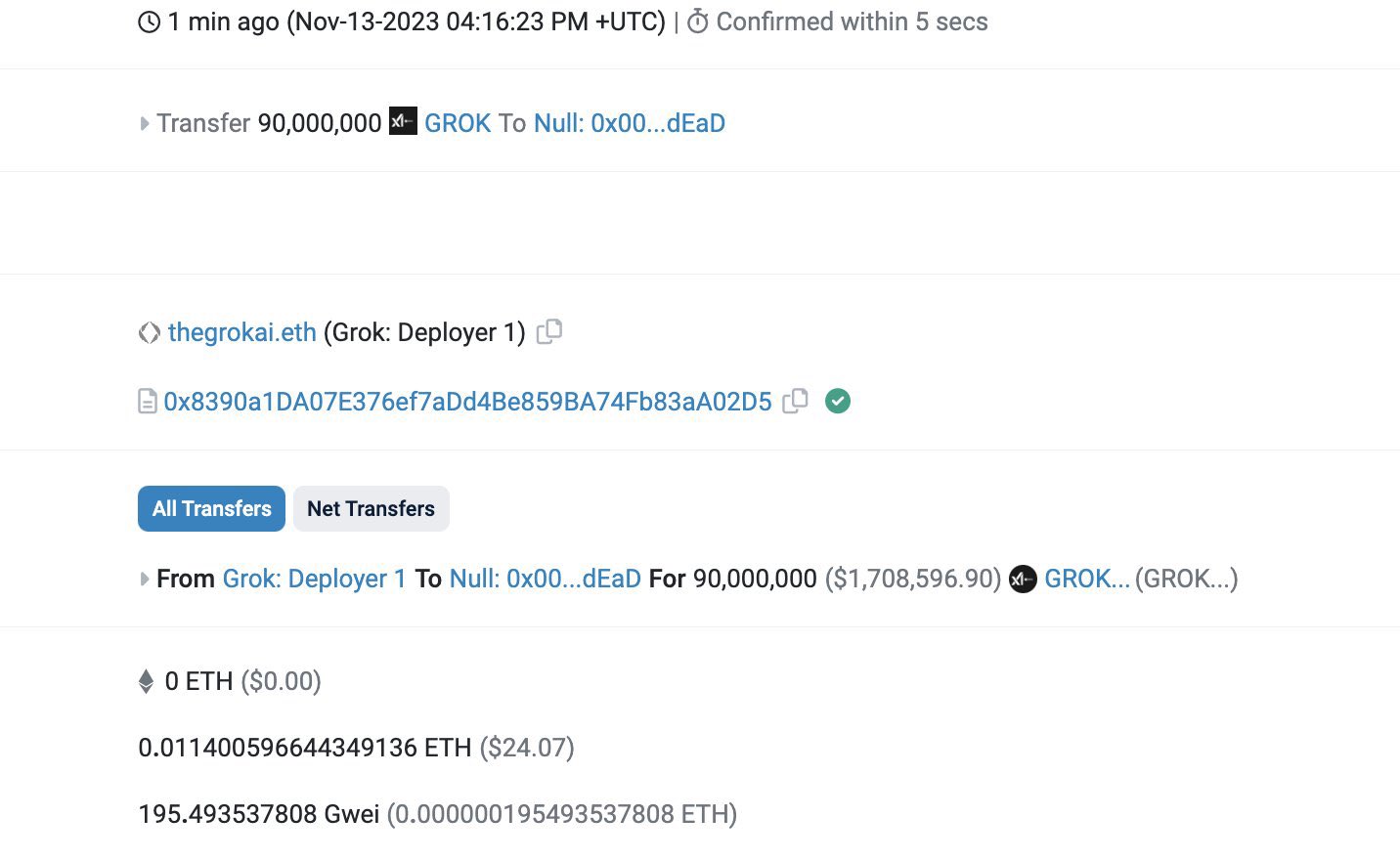
Task: Expand the From Grok: Deployer 1 transfer row
Action: coord(145,579)
